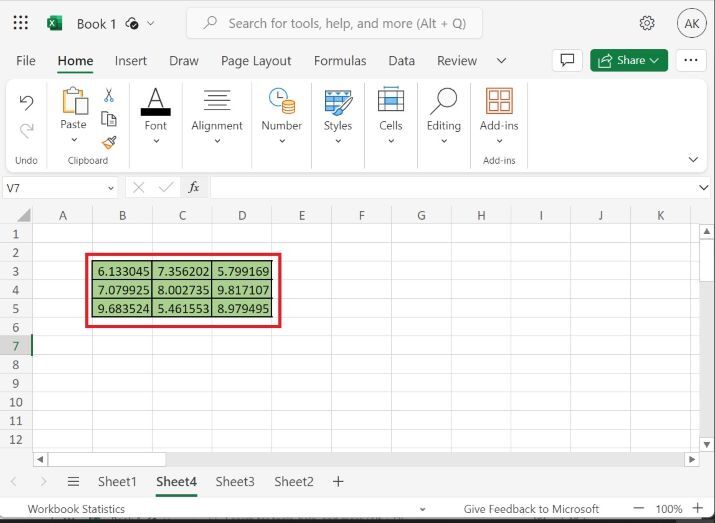Click the Copy icon

coord(109,119)
